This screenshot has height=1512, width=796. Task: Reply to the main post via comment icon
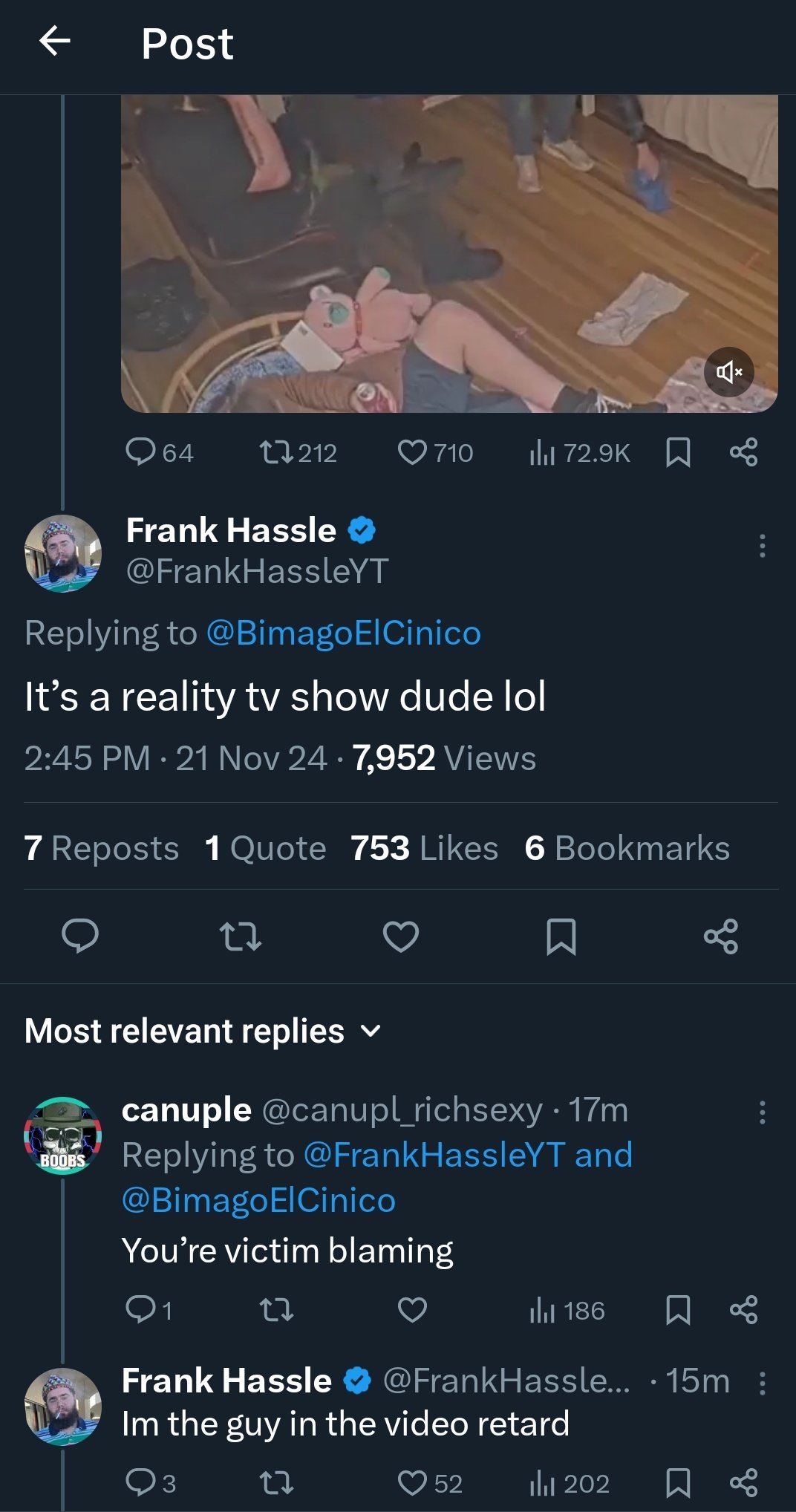pos(80,936)
